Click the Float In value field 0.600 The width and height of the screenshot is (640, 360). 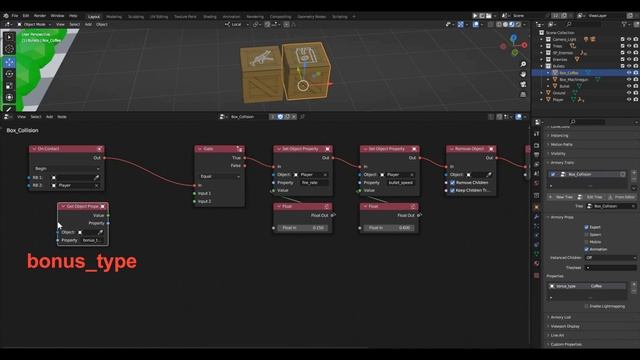pyautogui.click(x=389, y=228)
